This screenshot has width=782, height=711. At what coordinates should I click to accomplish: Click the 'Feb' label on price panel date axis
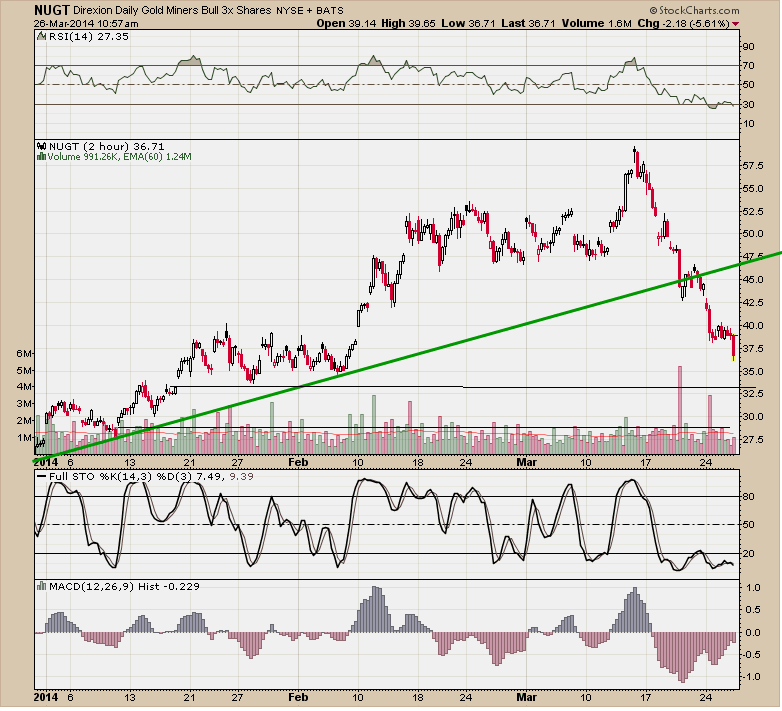coord(298,462)
